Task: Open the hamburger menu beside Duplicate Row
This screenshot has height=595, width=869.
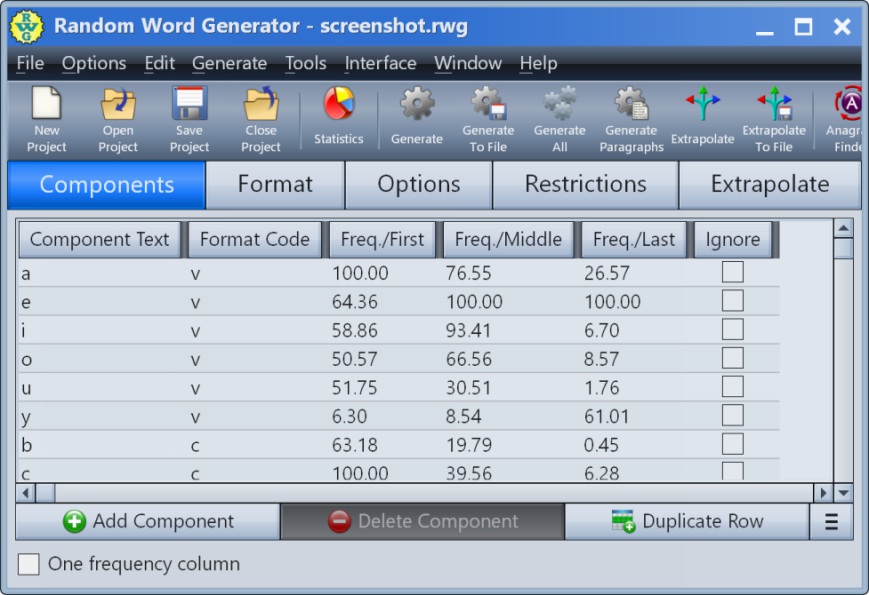Action: click(831, 522)
